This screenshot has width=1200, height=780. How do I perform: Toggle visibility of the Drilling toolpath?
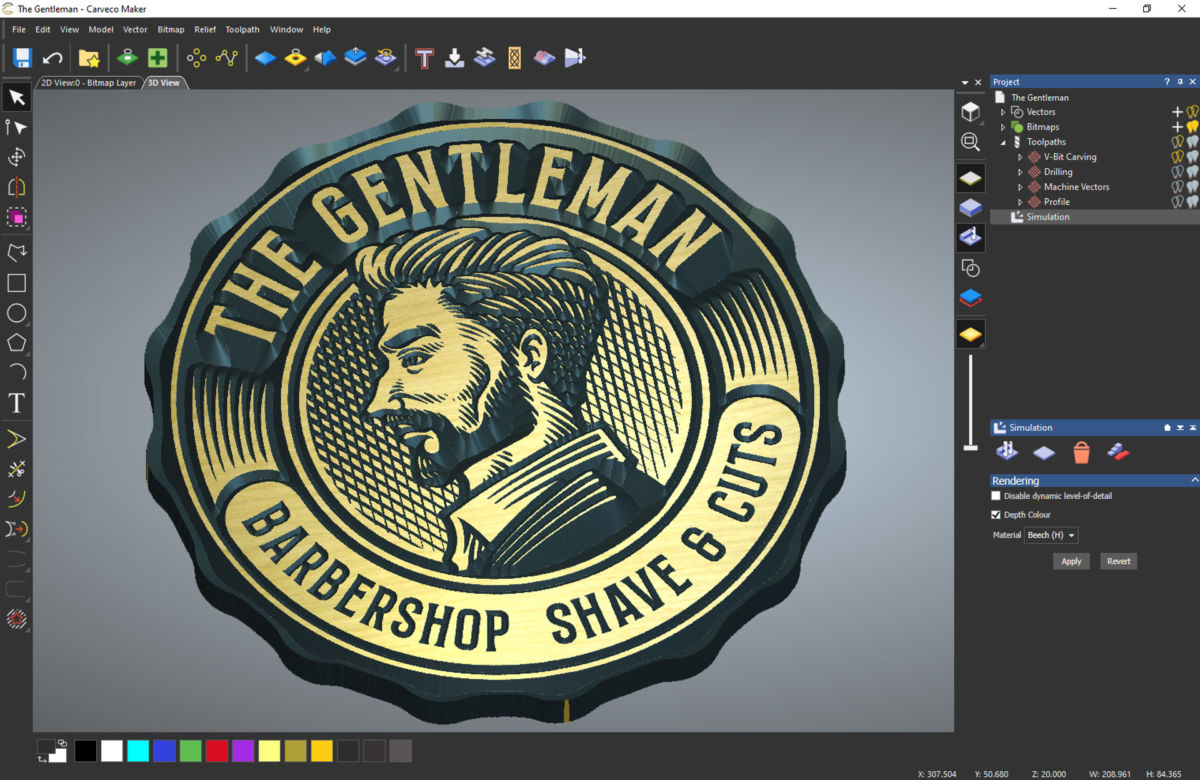1179,171
